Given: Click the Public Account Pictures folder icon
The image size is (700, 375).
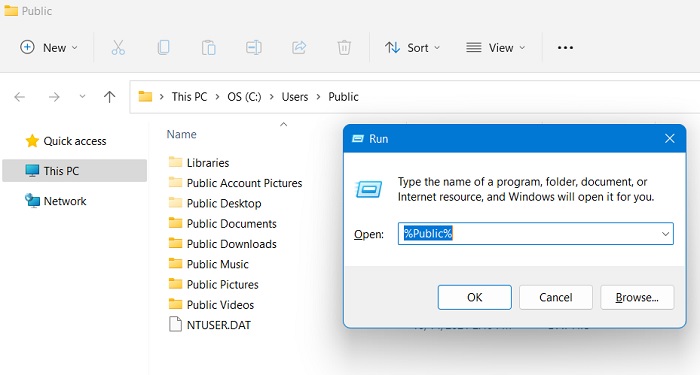Looking at the screenshot, I should tap(175, 182).
